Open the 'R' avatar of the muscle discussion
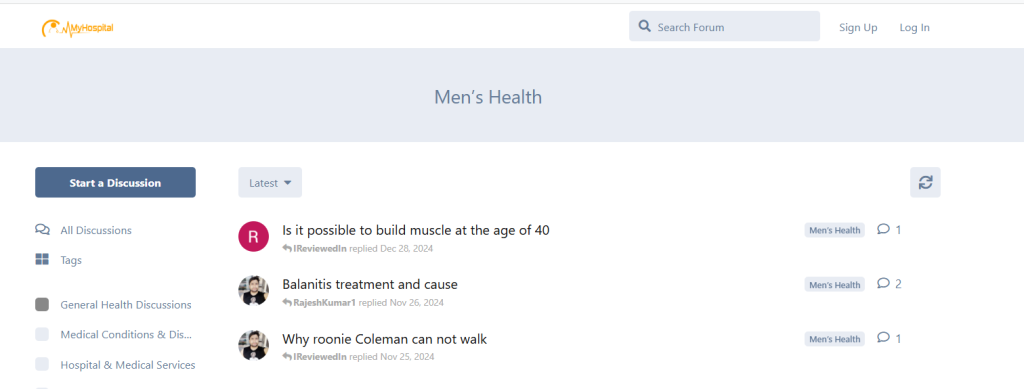Image resolution: width=1024 pixels, height=389 pixels. point(253,236)
